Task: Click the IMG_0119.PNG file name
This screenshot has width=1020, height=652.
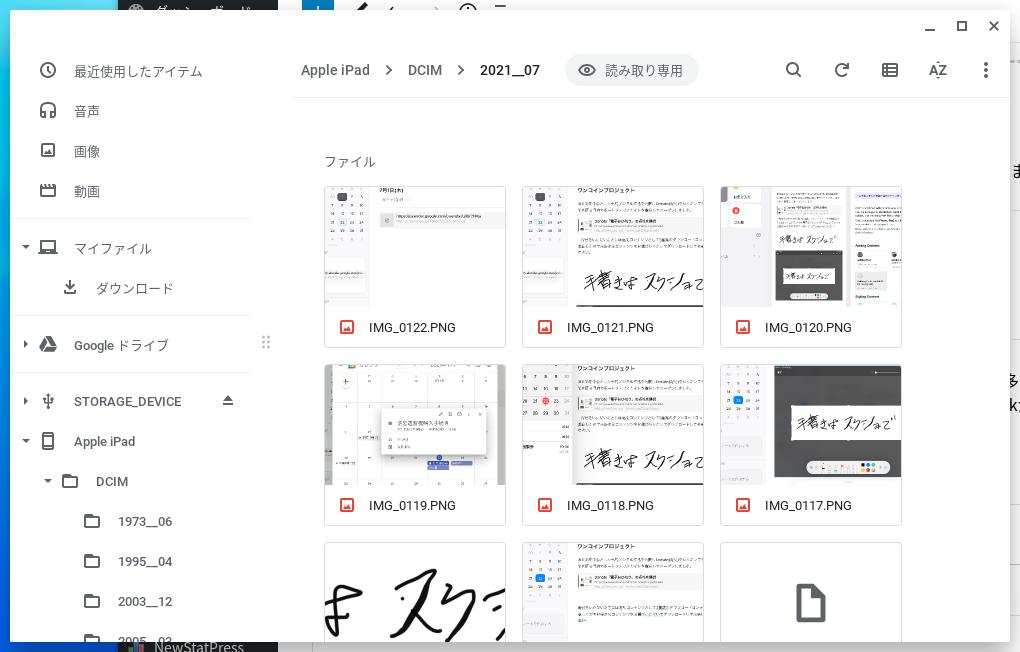Action: tap(412, 506)
